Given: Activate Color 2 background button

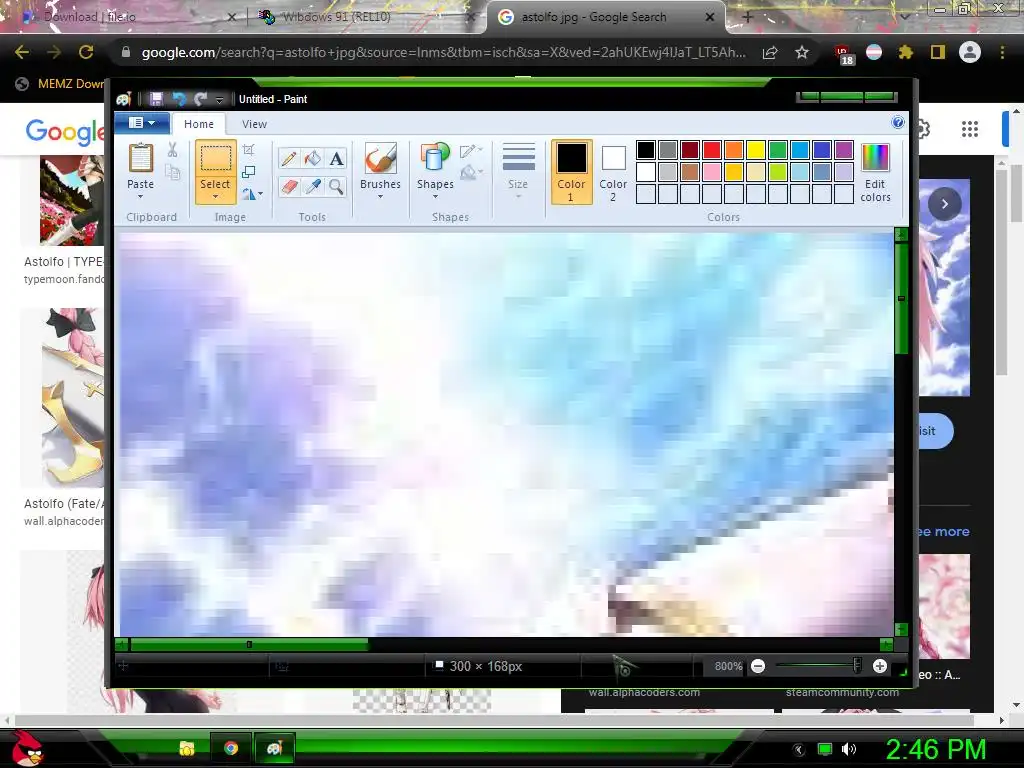Looking at the screenshot, I should (613, 172).
